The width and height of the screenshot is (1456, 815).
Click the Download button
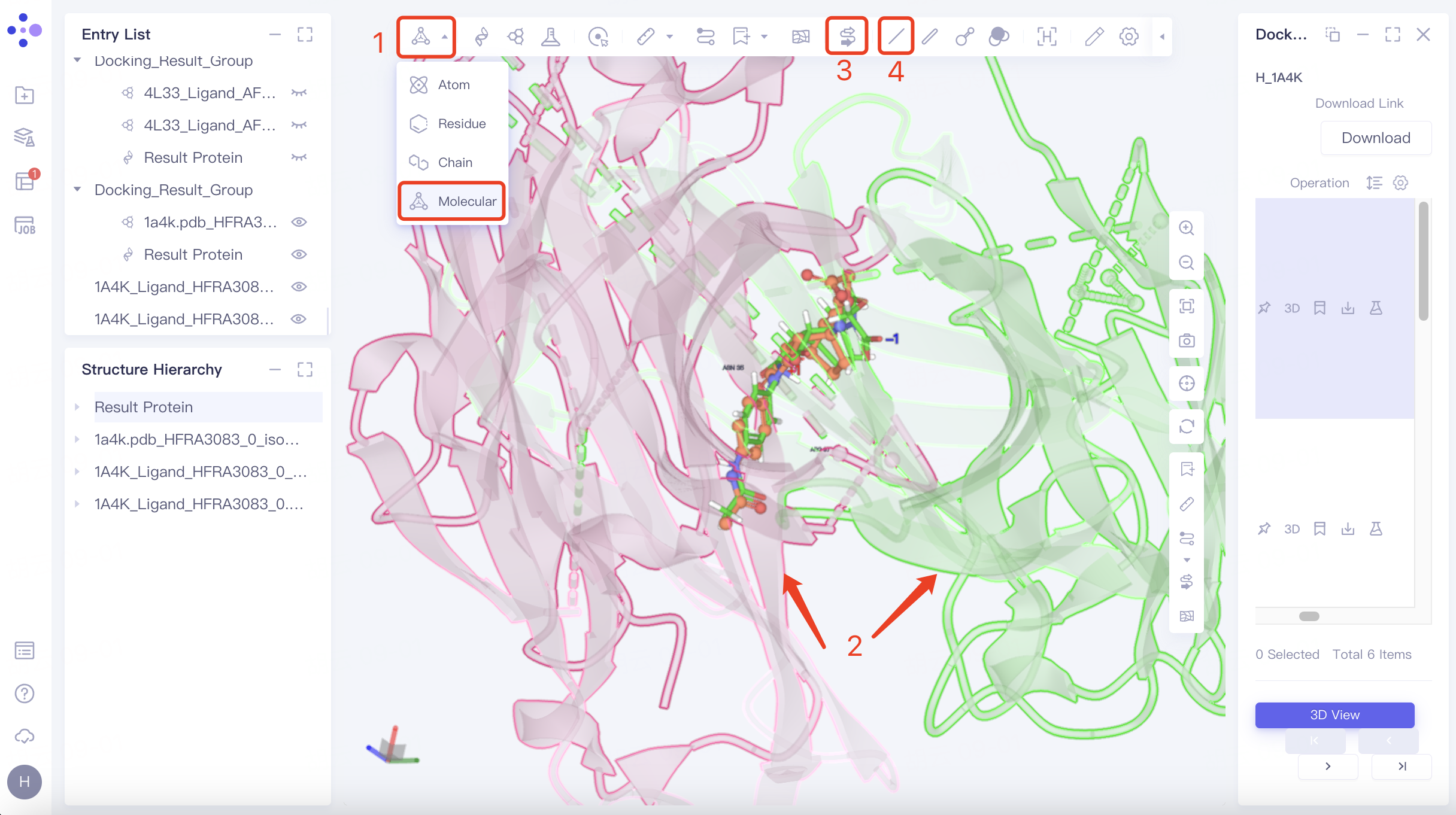[1376, 138]
